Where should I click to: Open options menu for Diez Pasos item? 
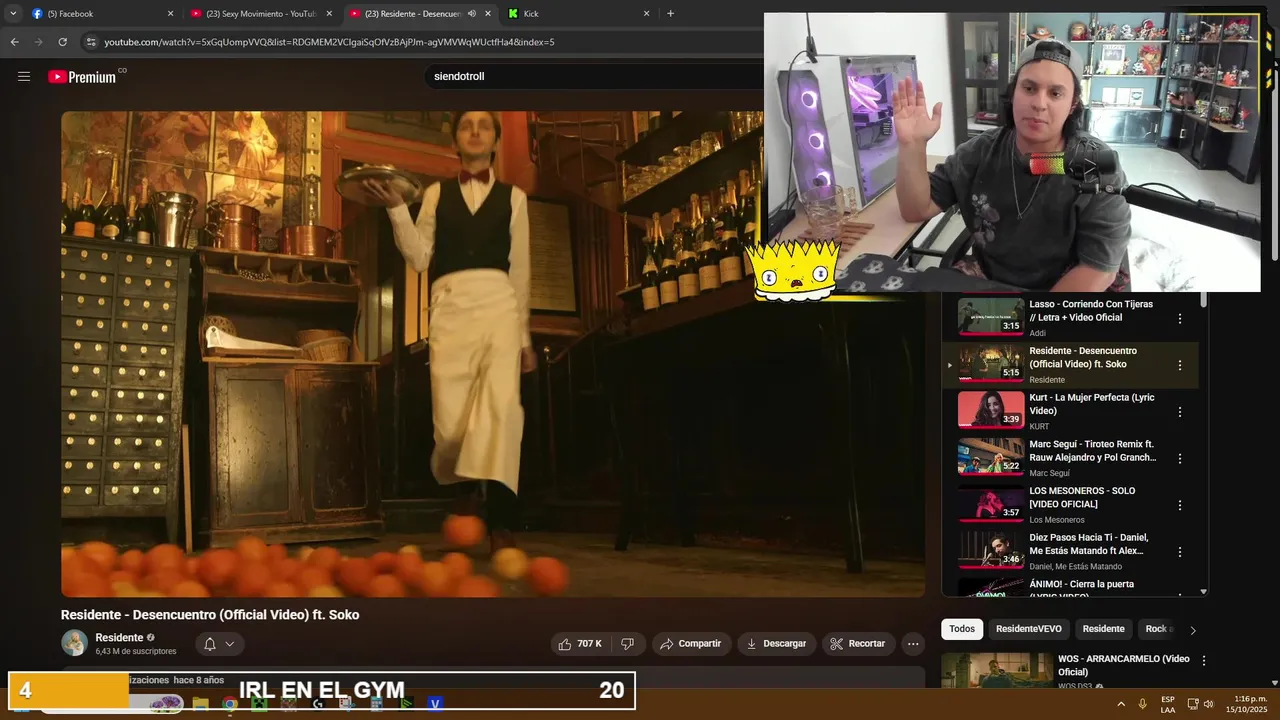(1180, 552)
